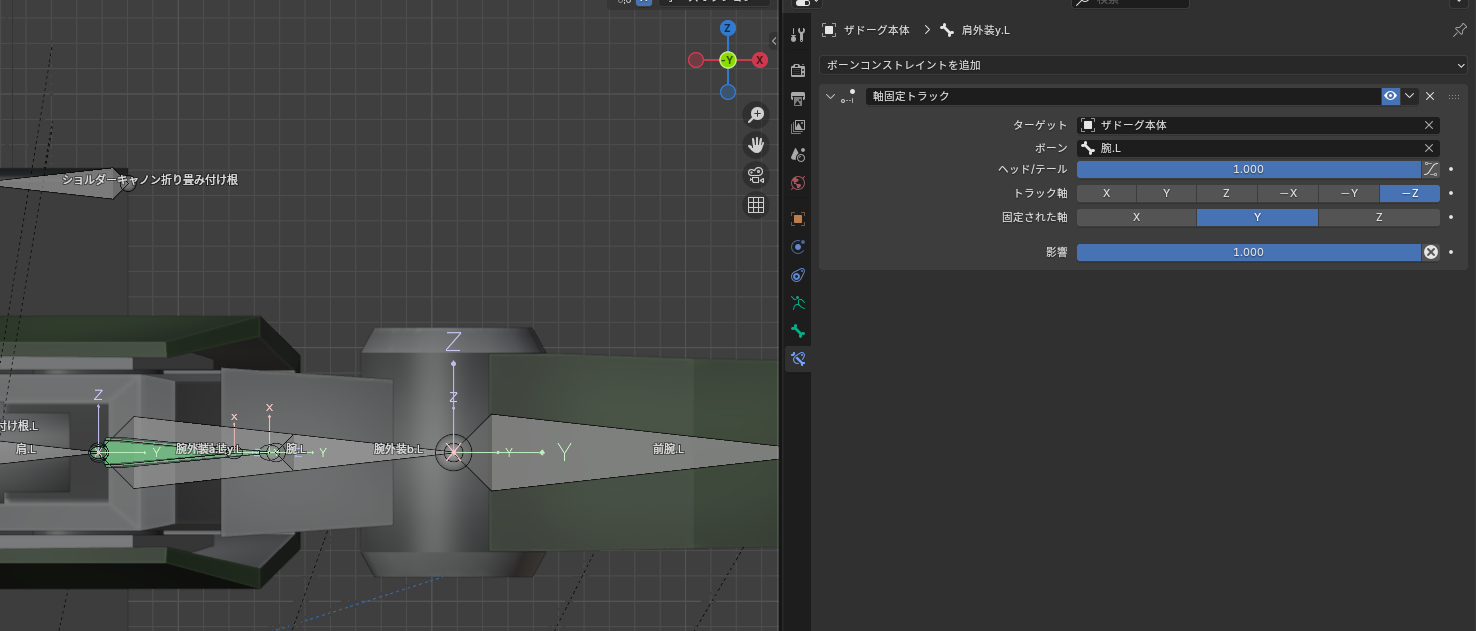This screenshot has width=1476, height=631.
Task: Click the 影響 influence slider
Action: pos(1248,252)
